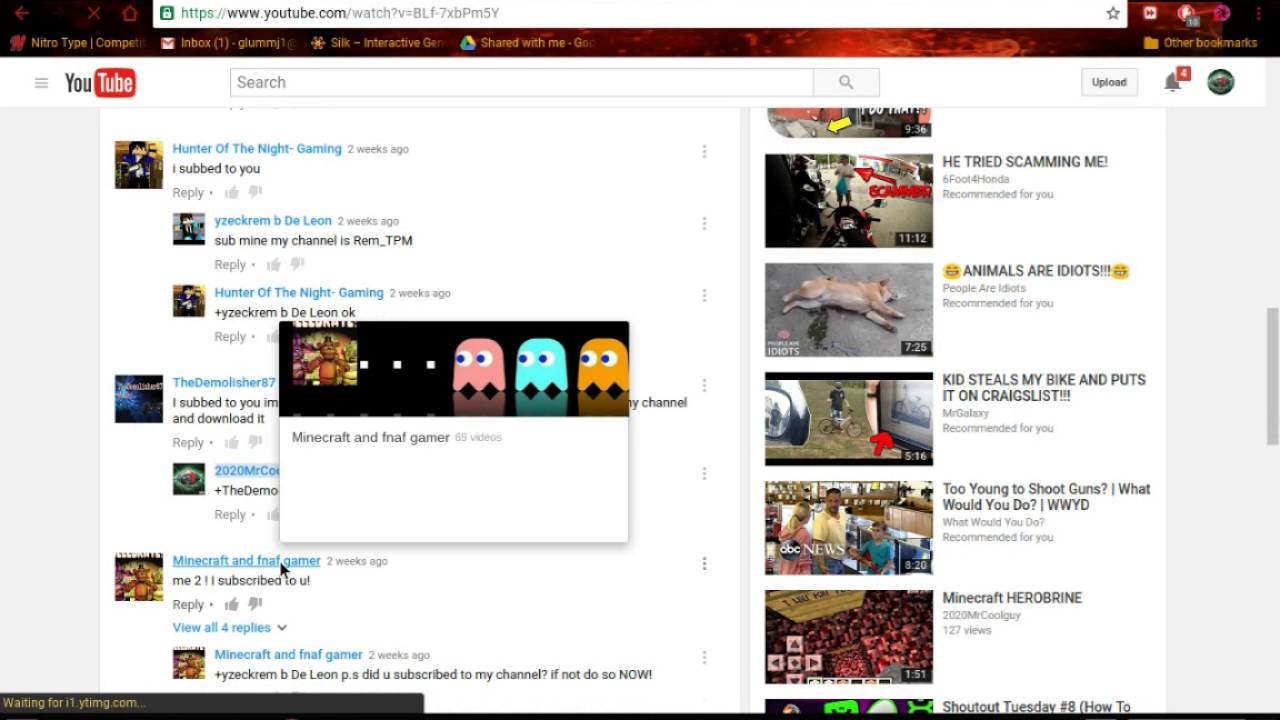Open the account avatar menu
Screen dimensions: 1280x720
(1220, 82)
